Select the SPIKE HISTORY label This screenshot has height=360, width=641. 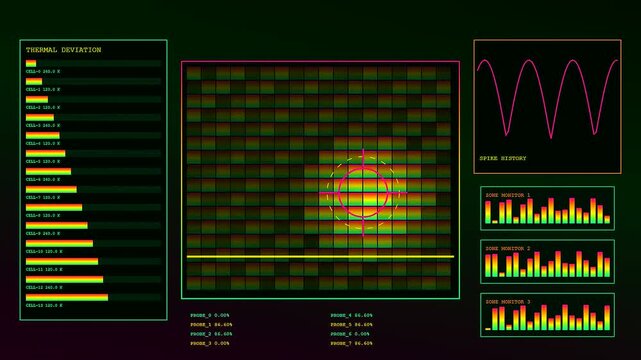coord(503,158)
